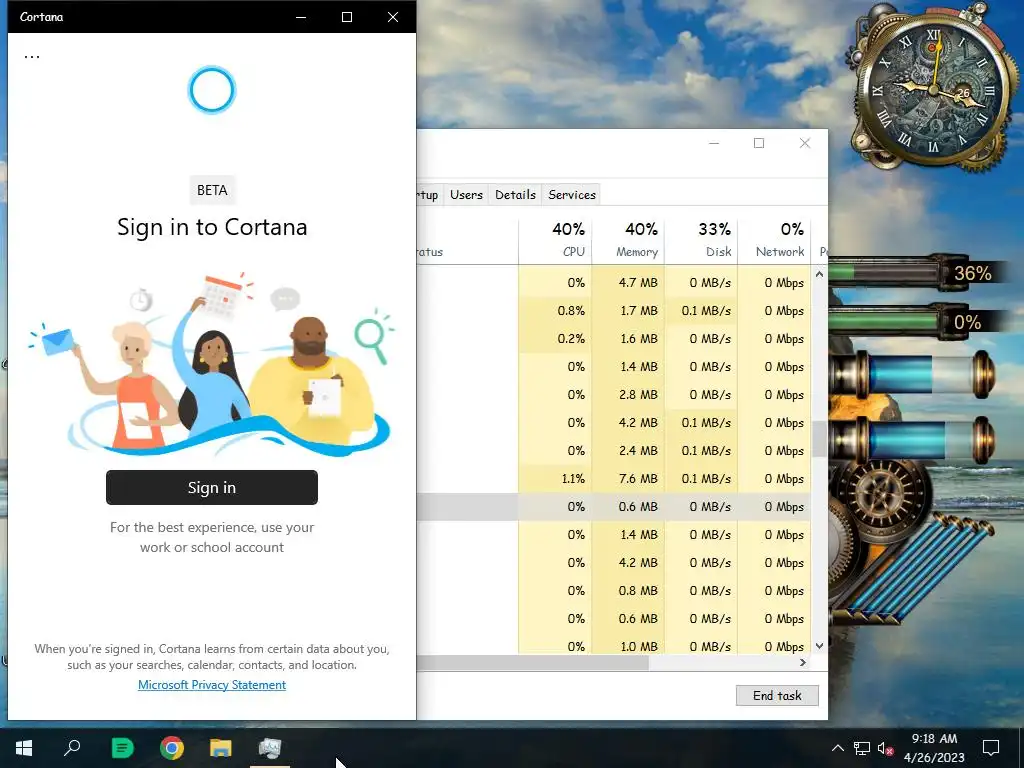This screenshot has width=1024, height=768.
Task: Click the 1.7 MB memory value
Action: click(638, 311)
